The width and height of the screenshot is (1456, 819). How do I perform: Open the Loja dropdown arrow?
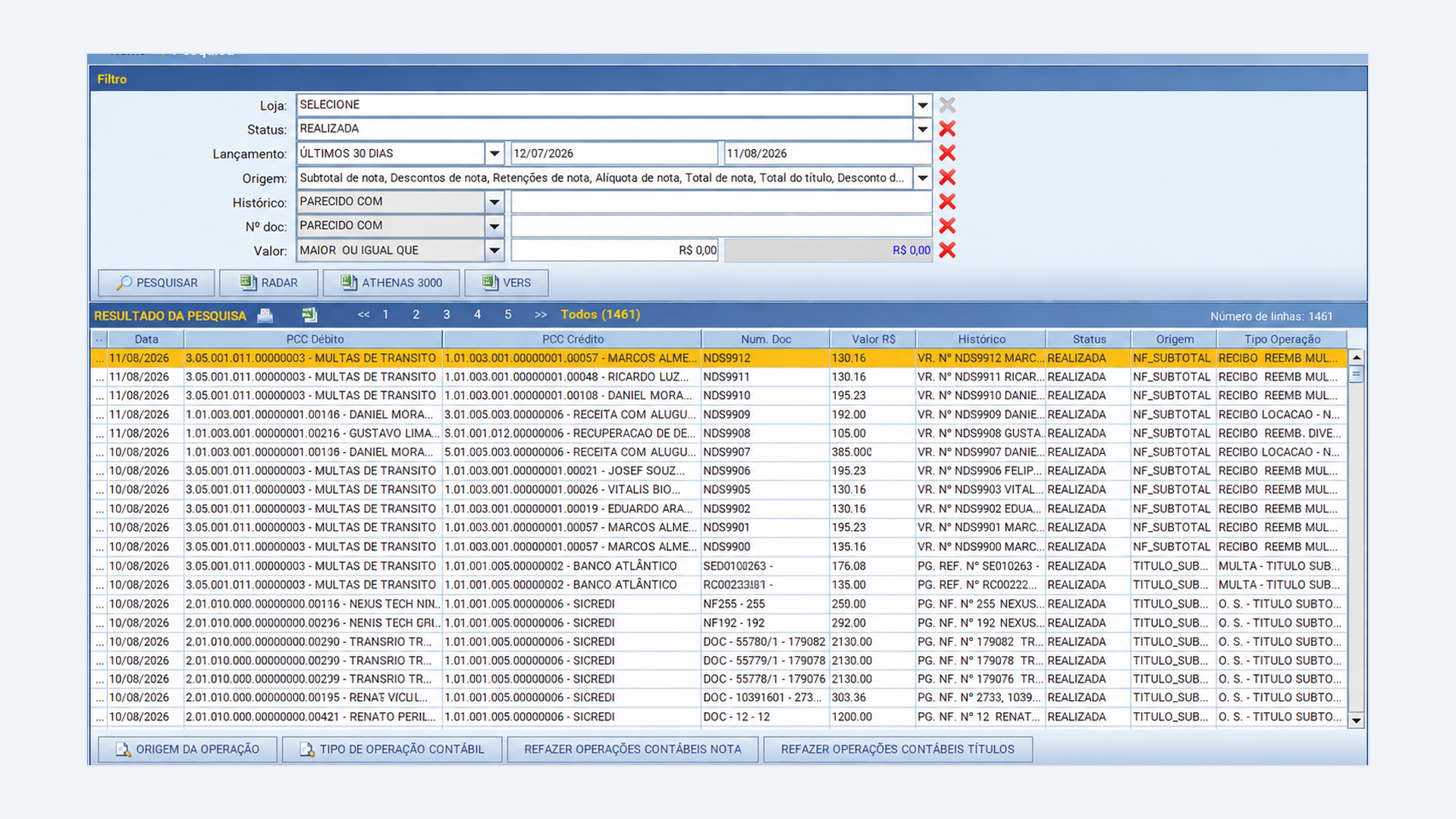pos(922,105)
